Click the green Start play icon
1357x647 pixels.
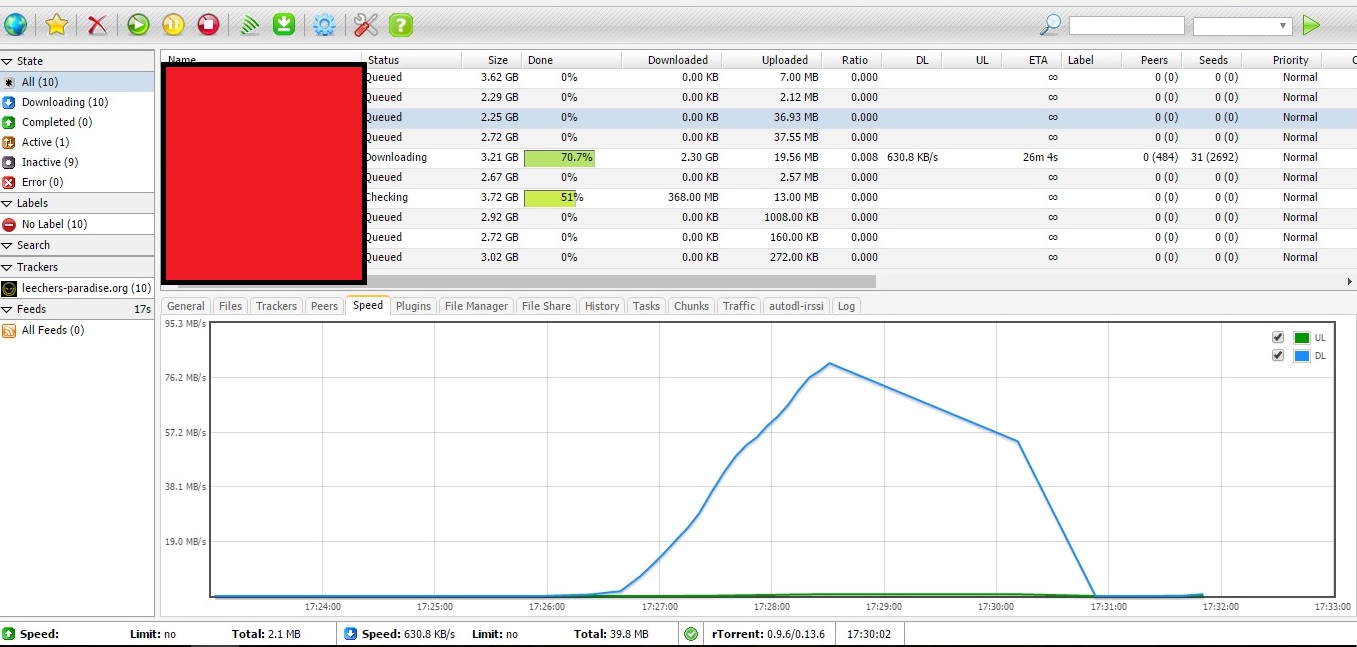pos(139,25)
